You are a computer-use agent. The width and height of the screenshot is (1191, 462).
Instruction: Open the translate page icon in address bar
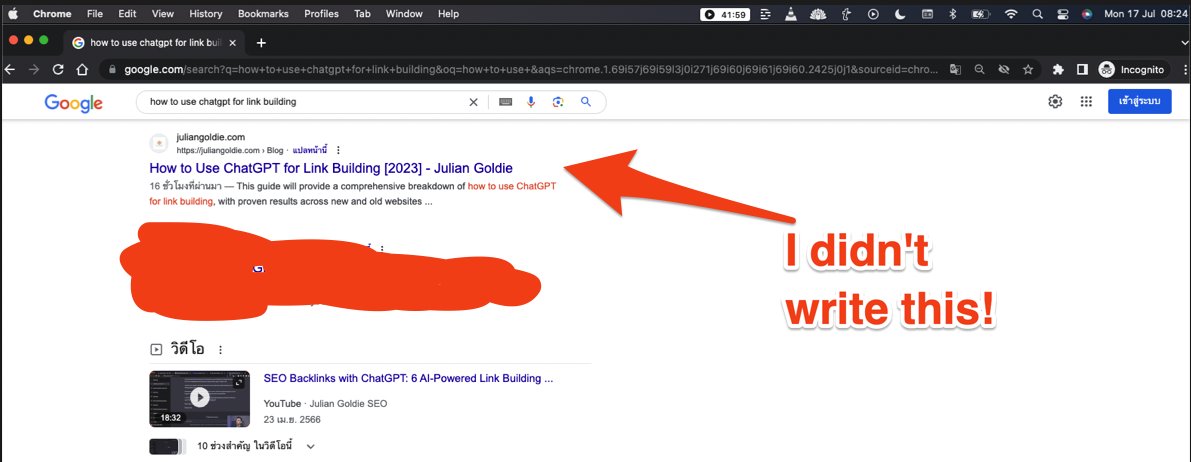pyautogui.click(x=955, y=69)
